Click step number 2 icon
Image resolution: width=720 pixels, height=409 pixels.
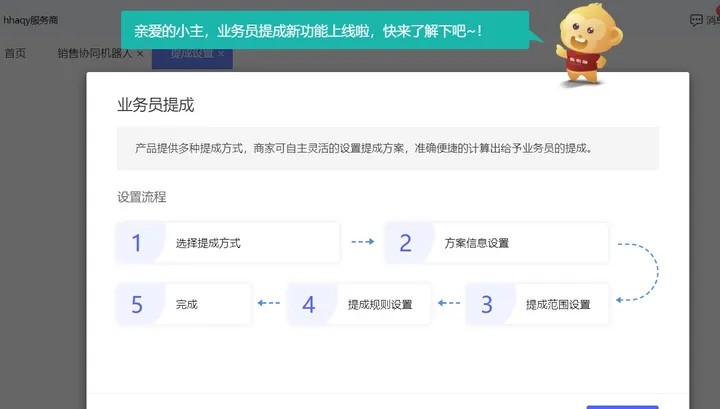coord(405,243)
